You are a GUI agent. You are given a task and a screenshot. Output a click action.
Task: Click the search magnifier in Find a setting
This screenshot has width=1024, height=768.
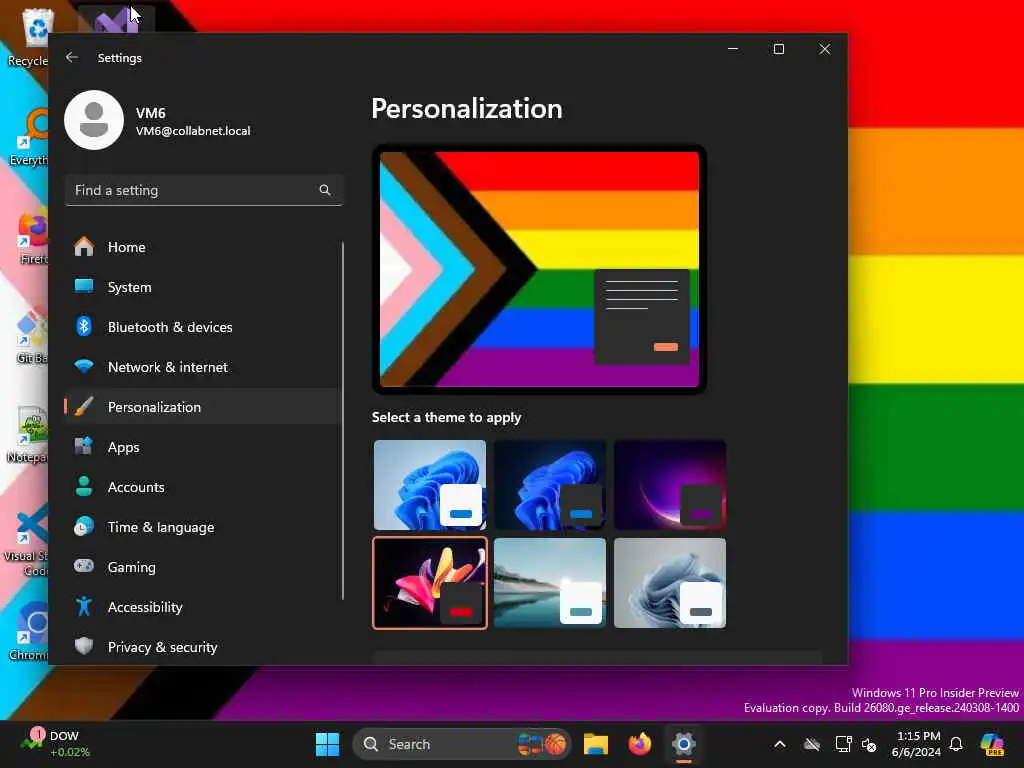[325, 190]
